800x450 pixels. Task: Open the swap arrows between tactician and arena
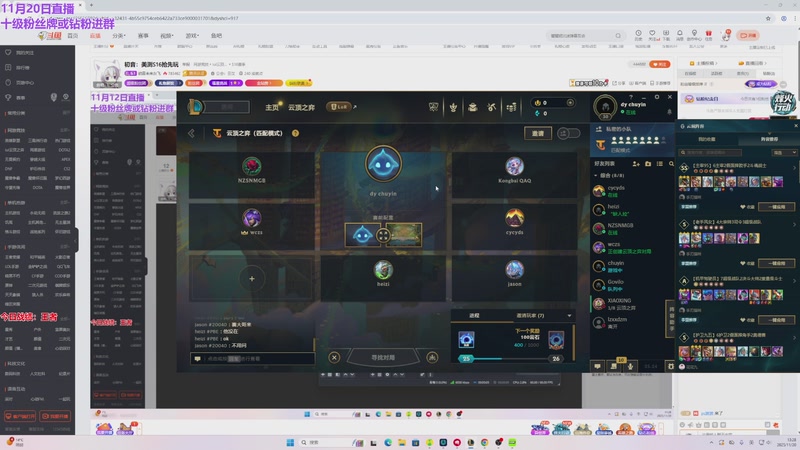[383, 235]
